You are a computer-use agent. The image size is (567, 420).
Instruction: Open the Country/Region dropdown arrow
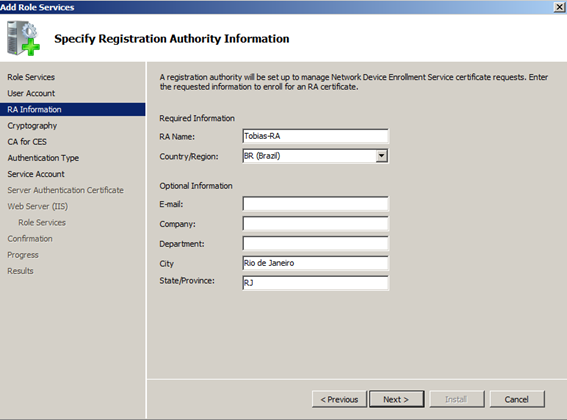[381, 156]
